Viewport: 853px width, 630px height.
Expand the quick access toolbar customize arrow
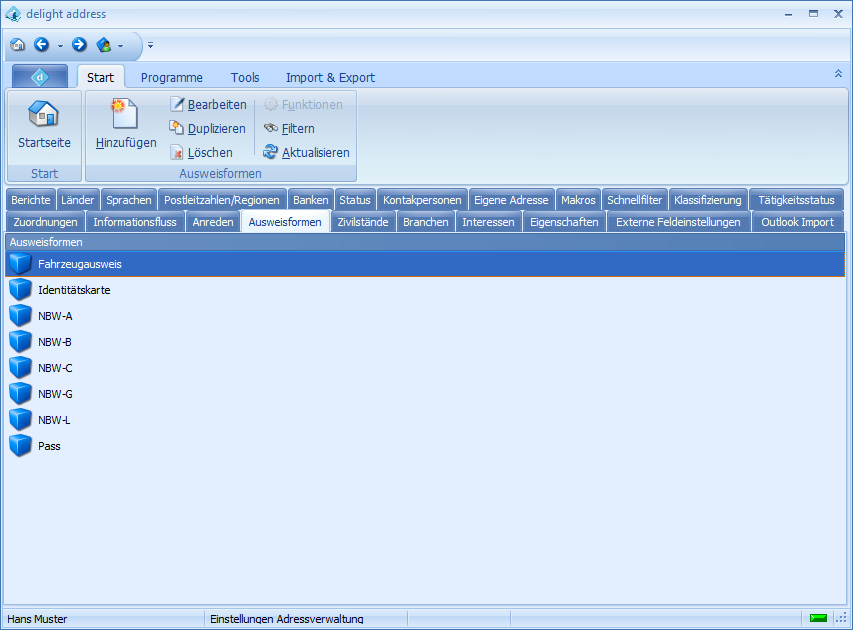point(150,46)
